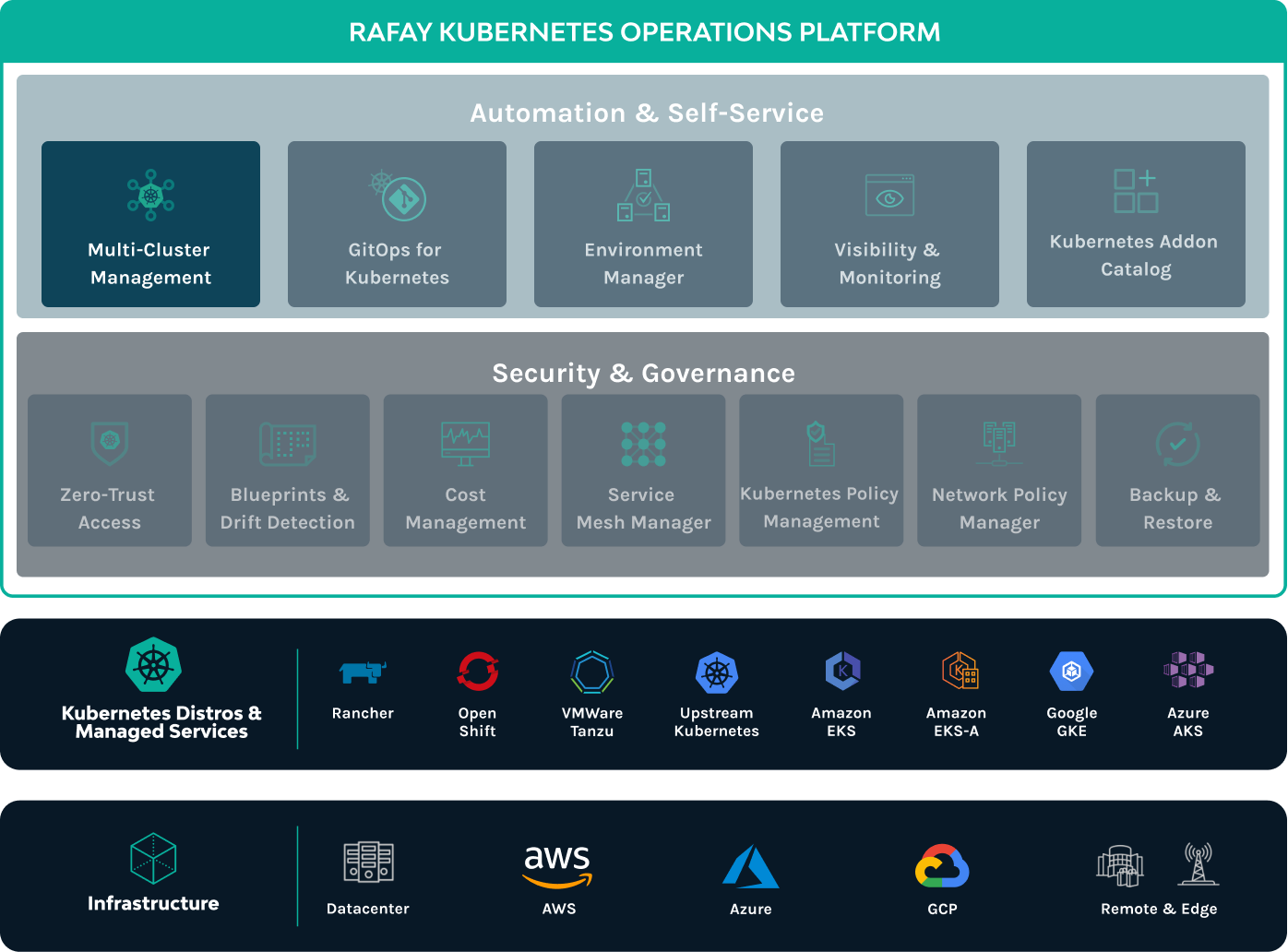Click the Cost Management label

466,508
